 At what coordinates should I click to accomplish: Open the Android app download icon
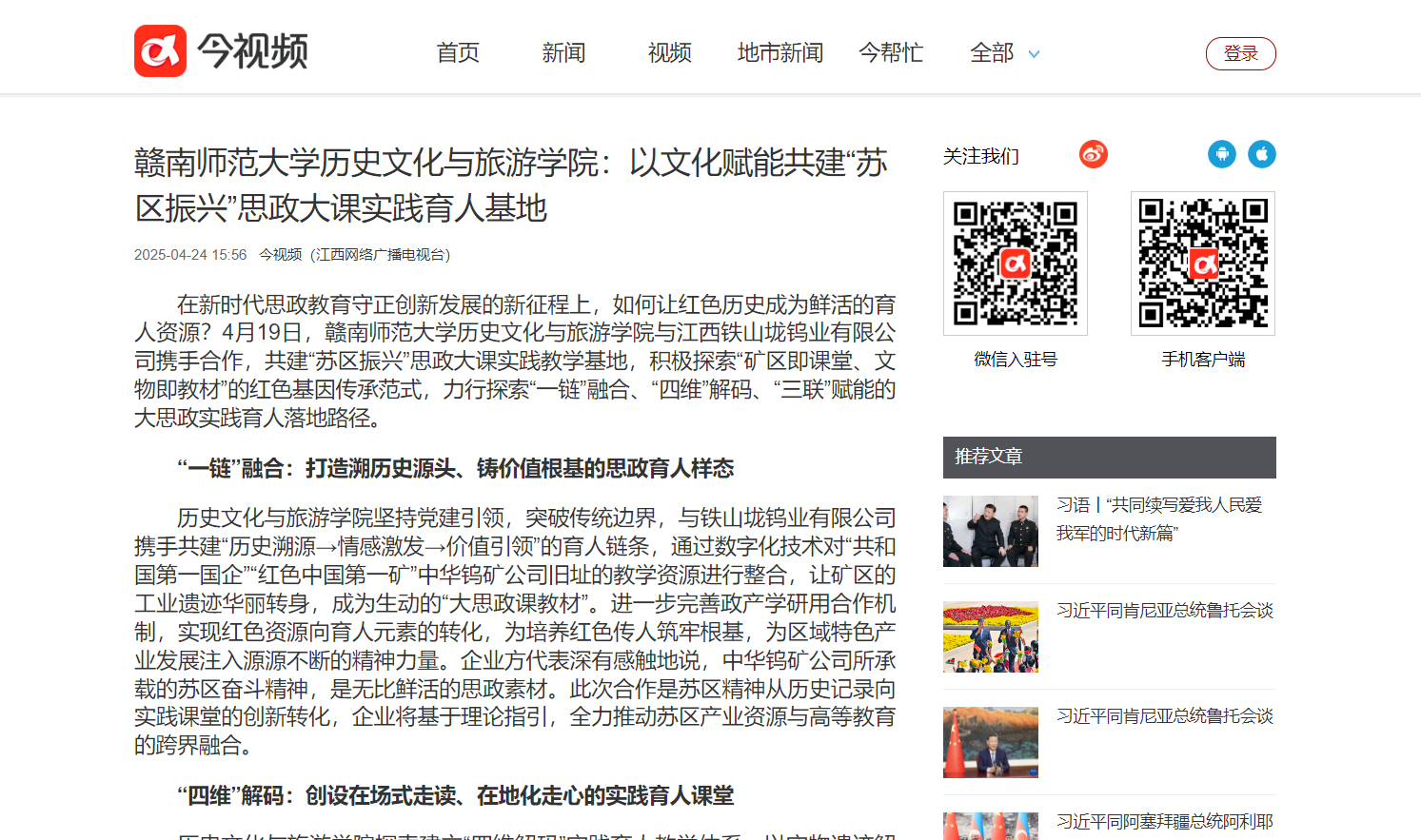[1222, 154]
